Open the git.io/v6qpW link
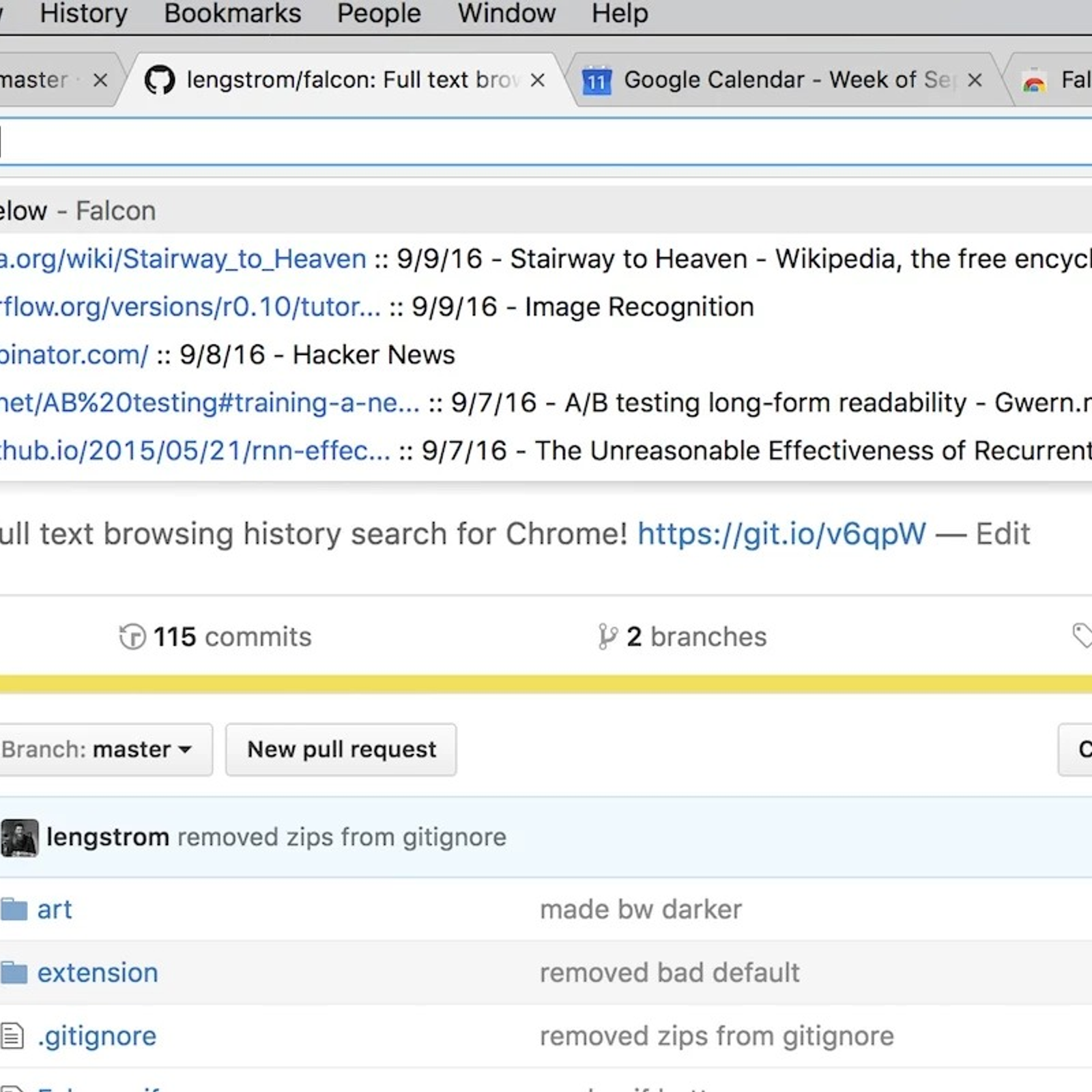Image resolution: width=1092 pixels, height=1092 pixels. [781, 534]
